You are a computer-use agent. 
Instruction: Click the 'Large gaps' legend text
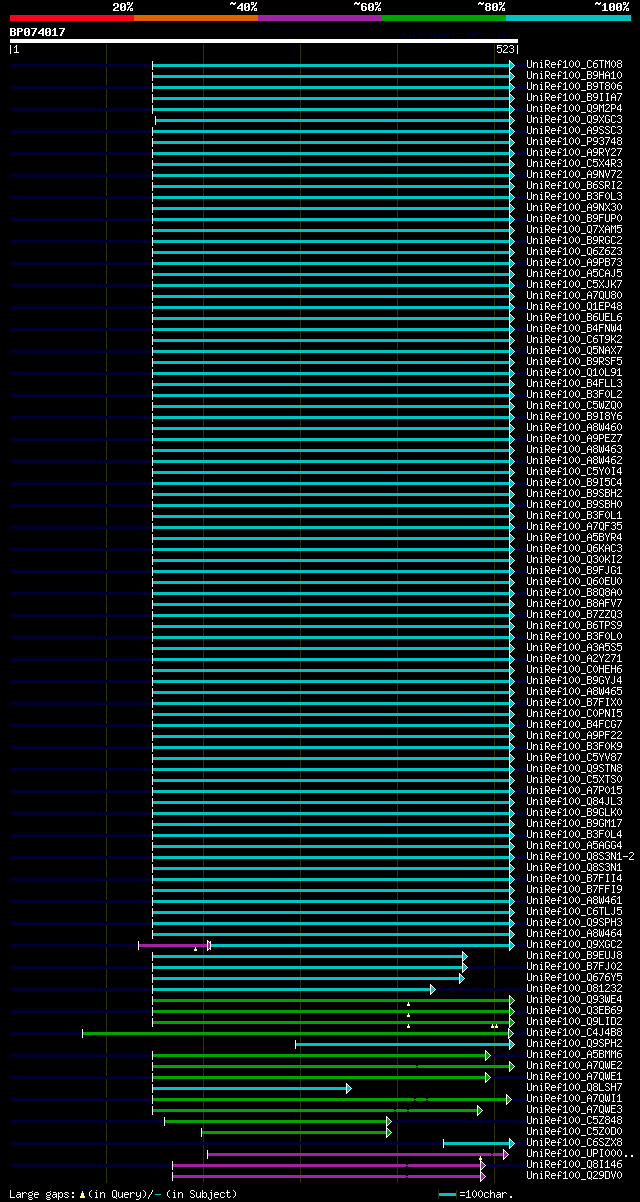click(x=124, y=1193)
